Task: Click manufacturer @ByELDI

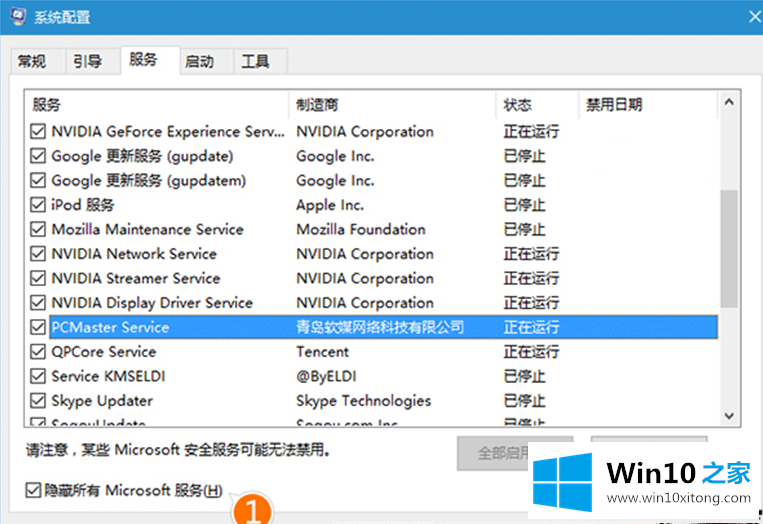Action: [327, 376]
